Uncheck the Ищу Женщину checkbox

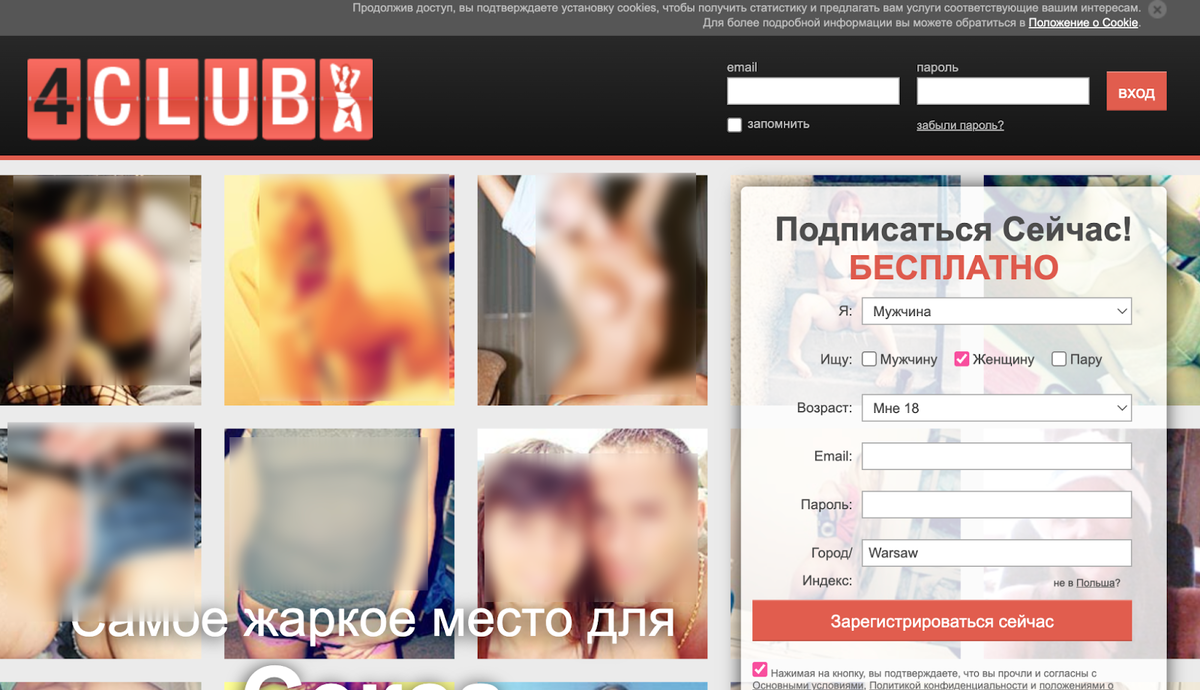coord(962,359)
